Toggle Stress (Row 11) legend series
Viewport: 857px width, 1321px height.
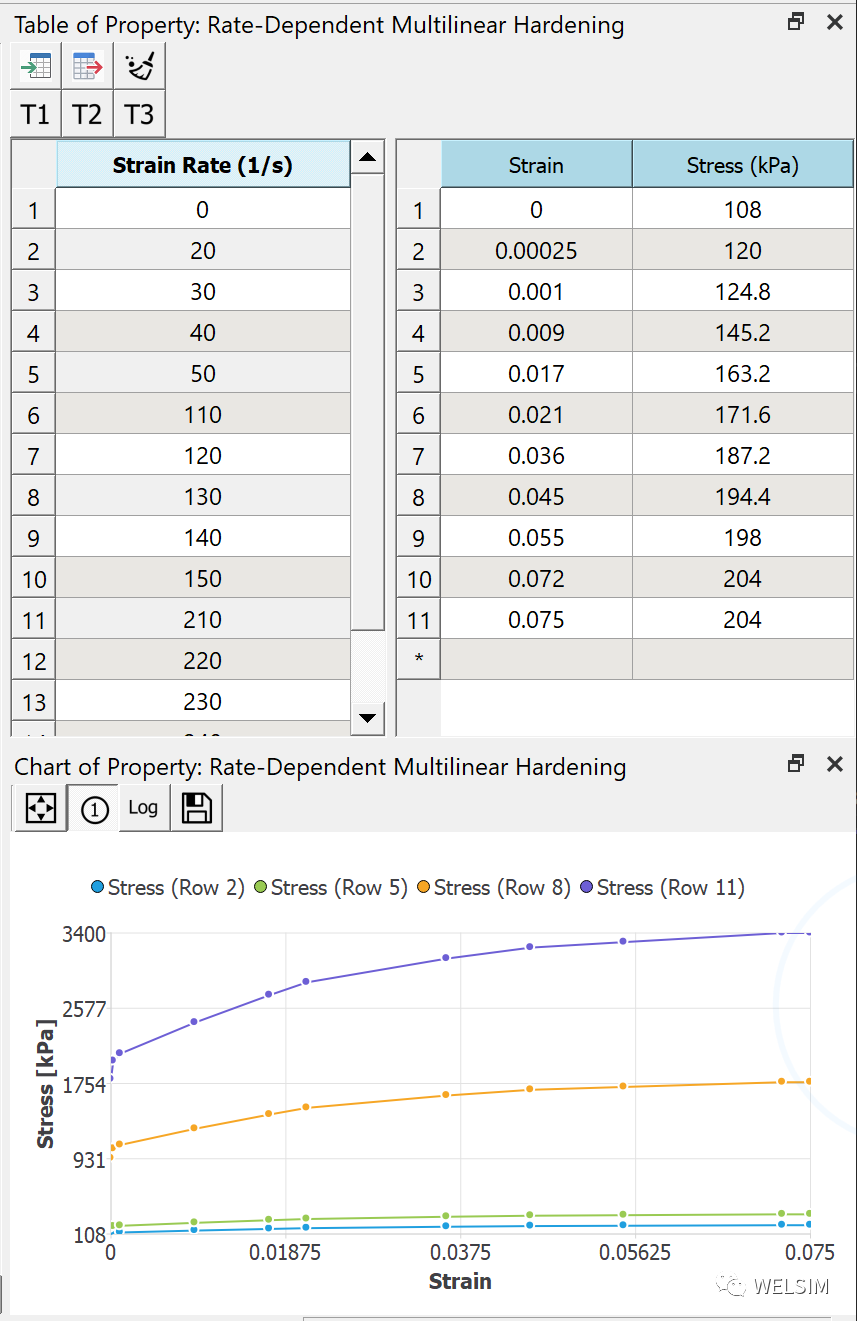point(661,887)
